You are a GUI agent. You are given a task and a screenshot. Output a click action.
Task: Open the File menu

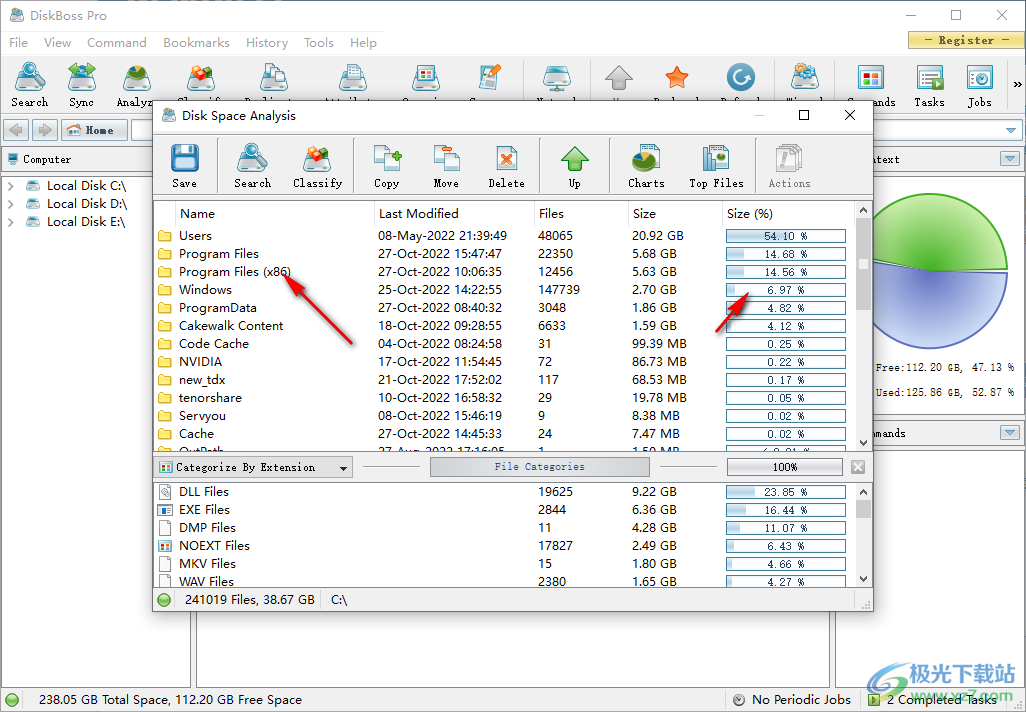[18, 43]
